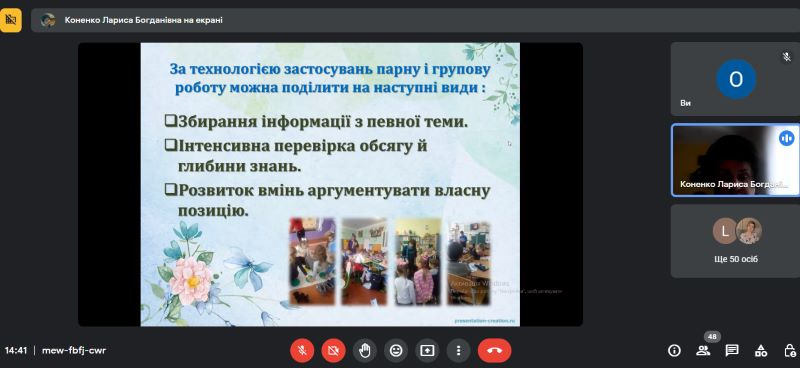Select Коненко Лариса participant video tile
This screenshot has height=368, width=800.
click(x=735, y=160)
